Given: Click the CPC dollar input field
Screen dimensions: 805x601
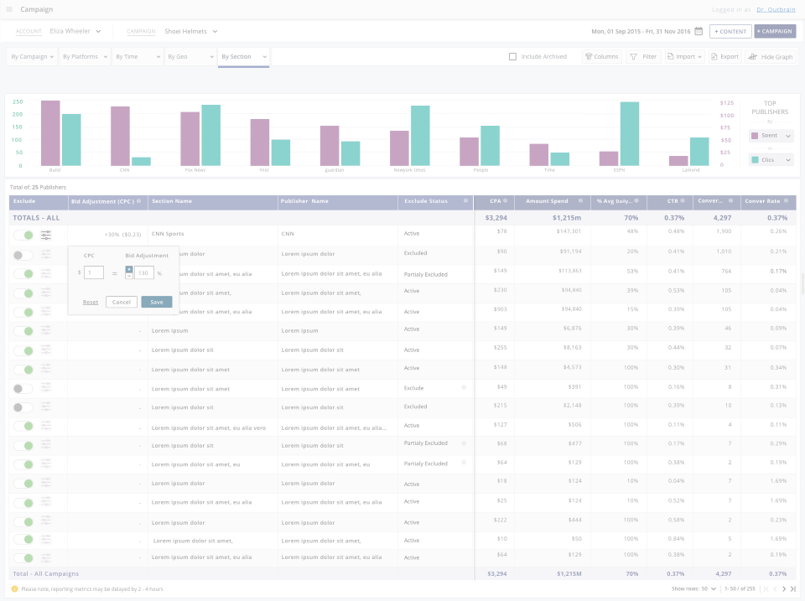Looking at the screenshot, I should [x=93, y=273].
